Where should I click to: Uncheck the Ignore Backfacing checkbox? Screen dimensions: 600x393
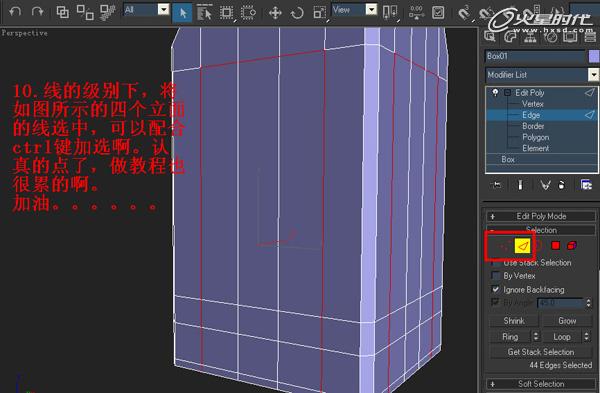[x=496, y=289]
